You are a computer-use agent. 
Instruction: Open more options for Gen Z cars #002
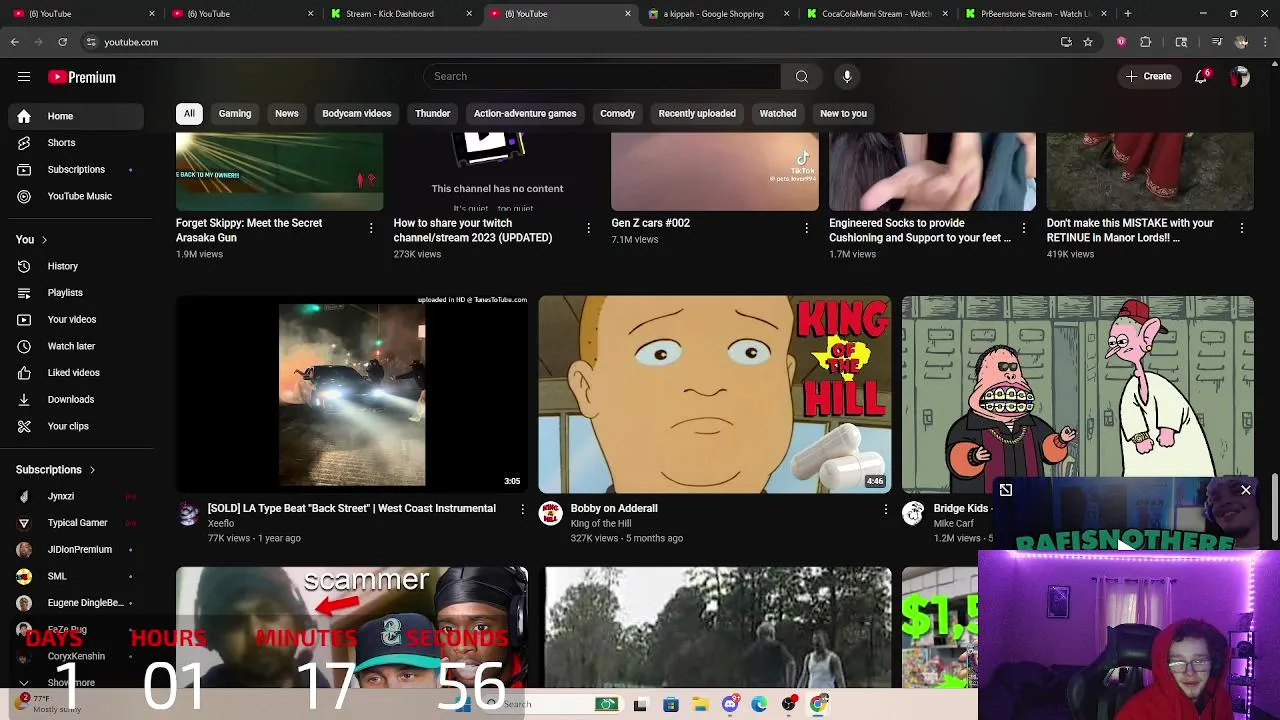[x=806, y=229]
